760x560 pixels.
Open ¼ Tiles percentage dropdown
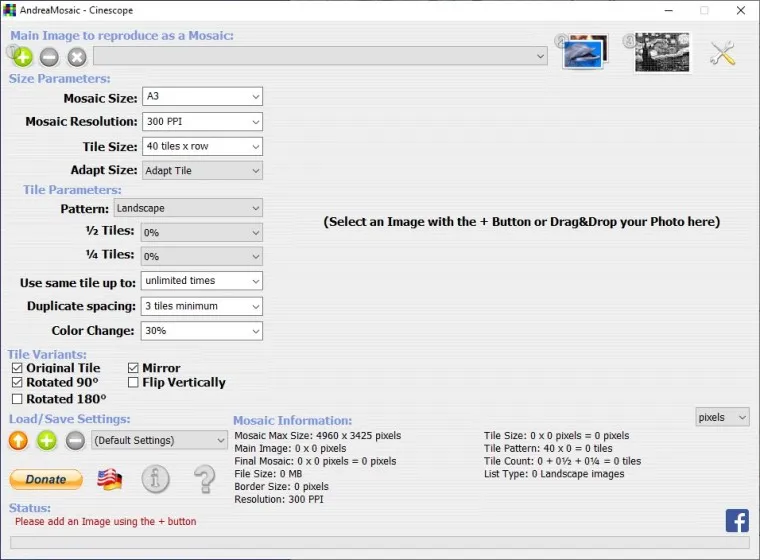click(202, 256)
